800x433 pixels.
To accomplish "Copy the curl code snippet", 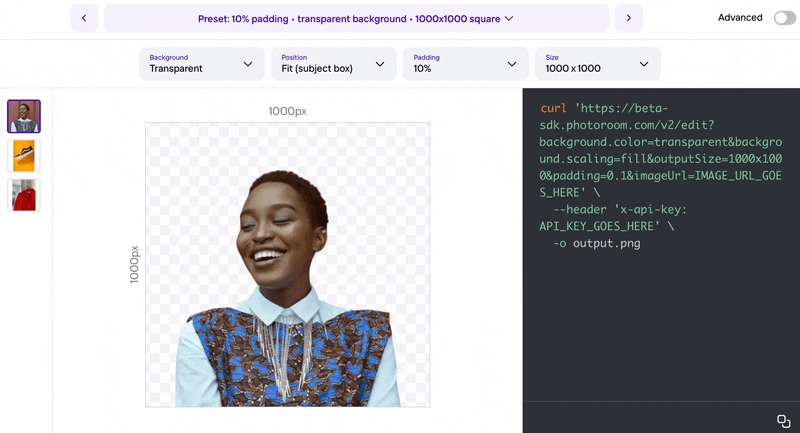I will 783,420.
